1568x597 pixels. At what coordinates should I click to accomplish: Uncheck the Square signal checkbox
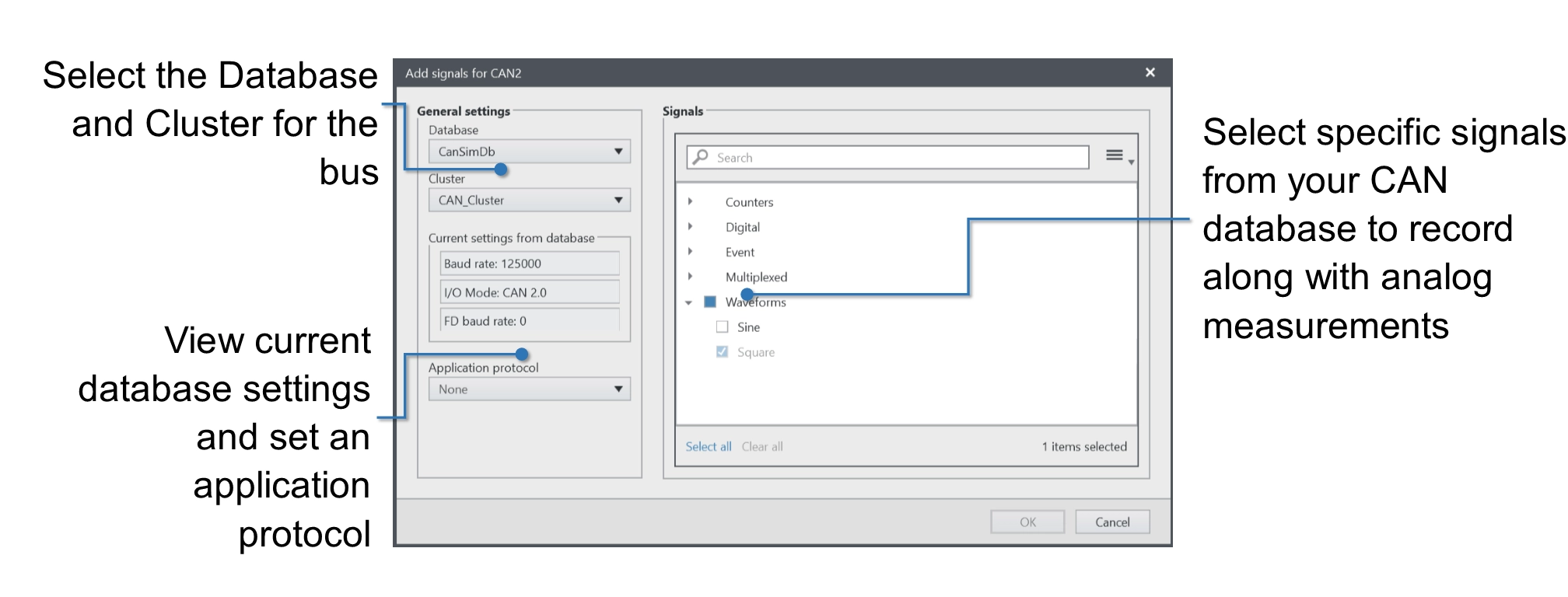coord(722,352)
